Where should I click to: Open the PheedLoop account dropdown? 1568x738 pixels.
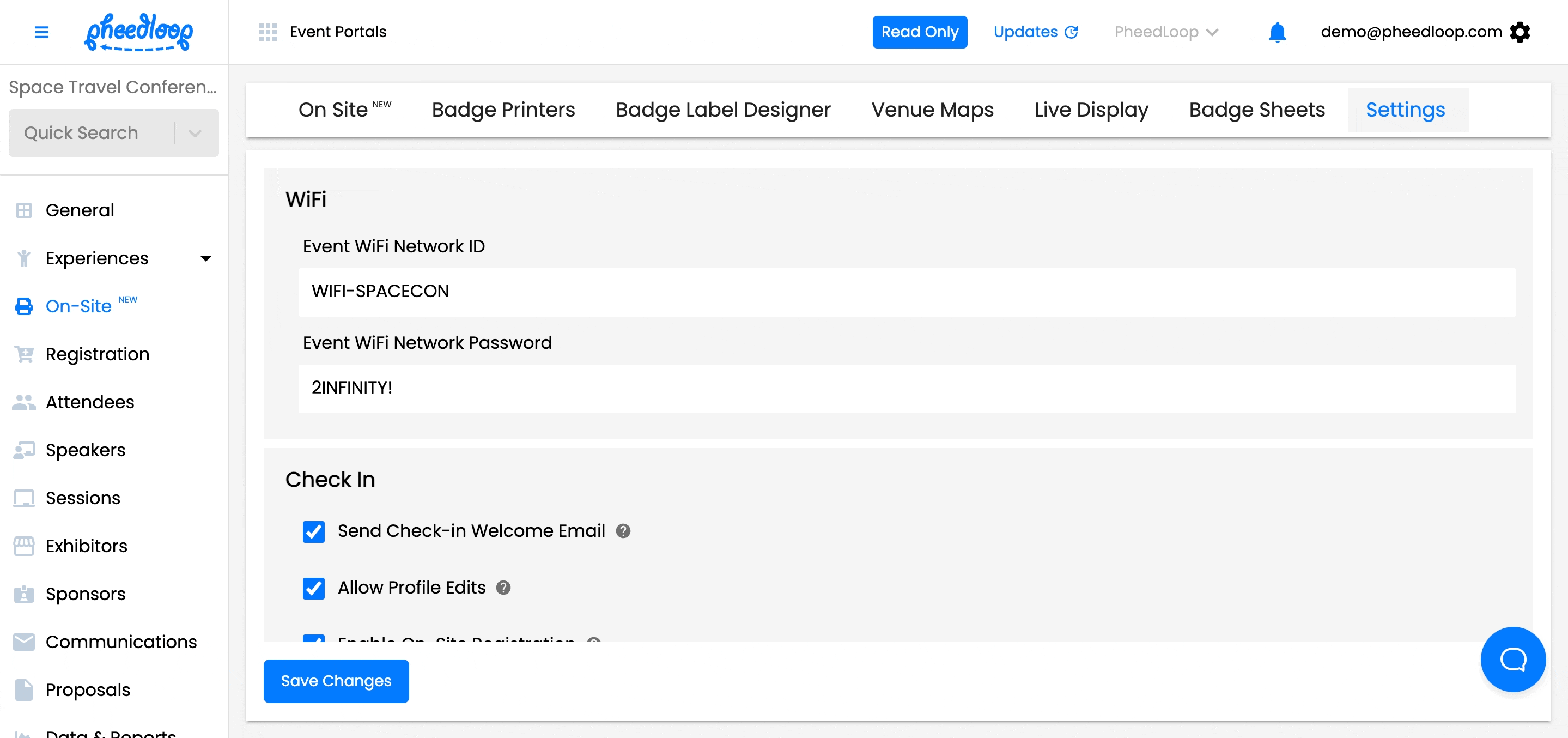coord(1166,32)
